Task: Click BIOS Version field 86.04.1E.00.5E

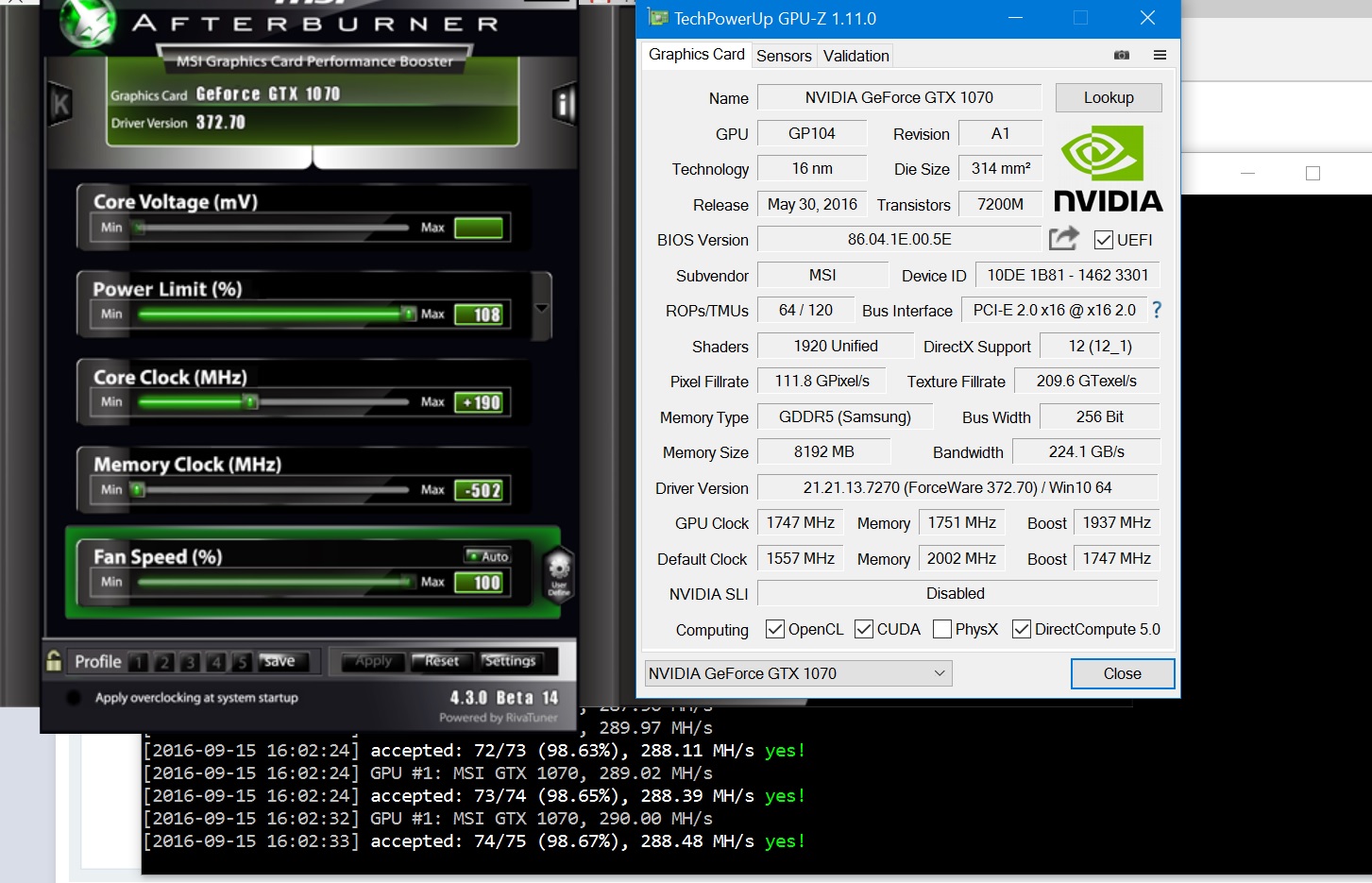Action: [899, 239]
